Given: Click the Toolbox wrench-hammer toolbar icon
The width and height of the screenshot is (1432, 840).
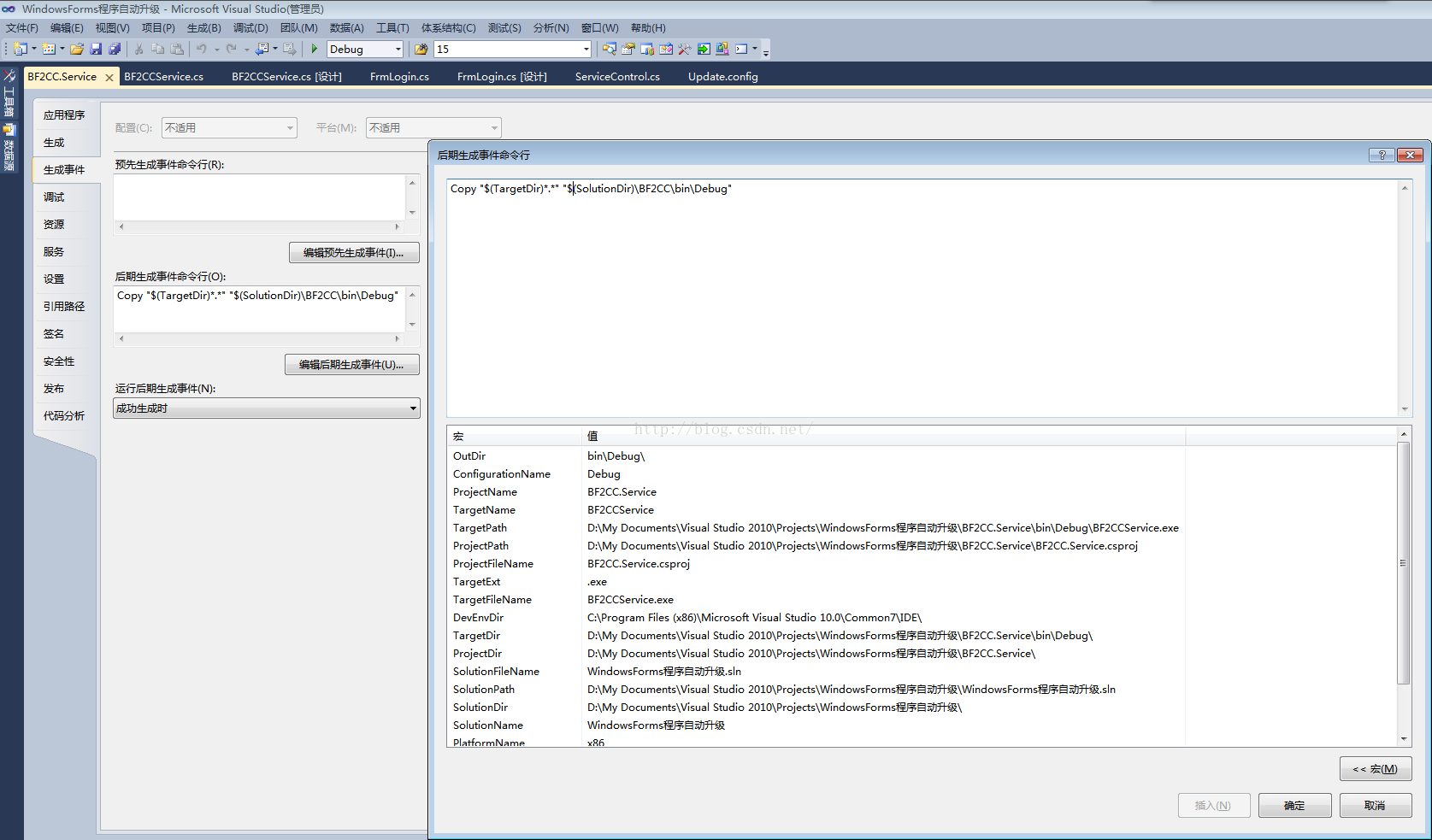Looking at the screenshot, I should (685, 49).
